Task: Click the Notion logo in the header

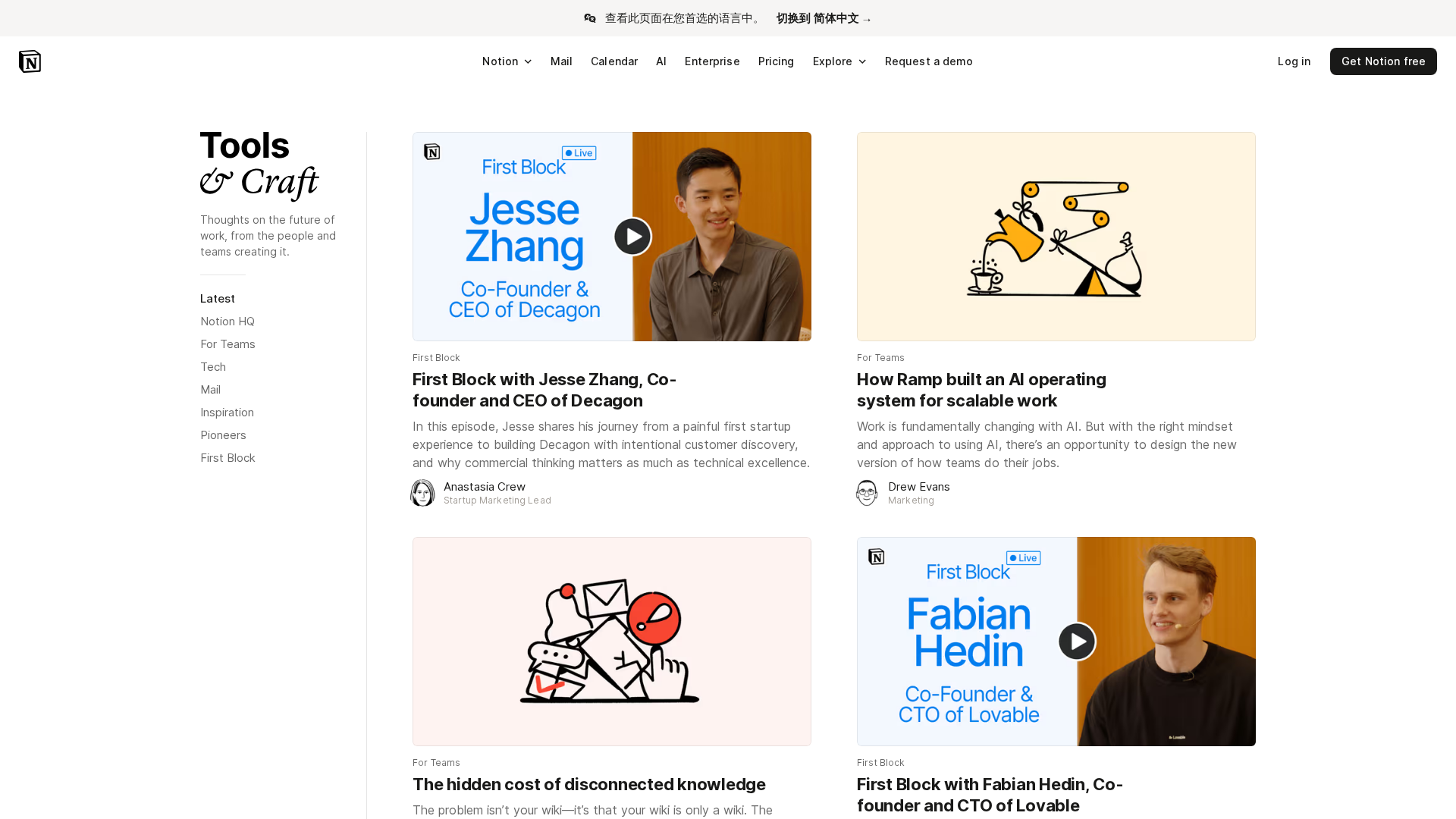Action: coord(30,61)
